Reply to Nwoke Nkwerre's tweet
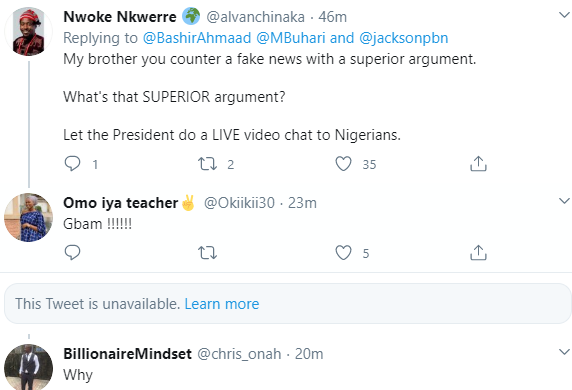 point(72,163)
